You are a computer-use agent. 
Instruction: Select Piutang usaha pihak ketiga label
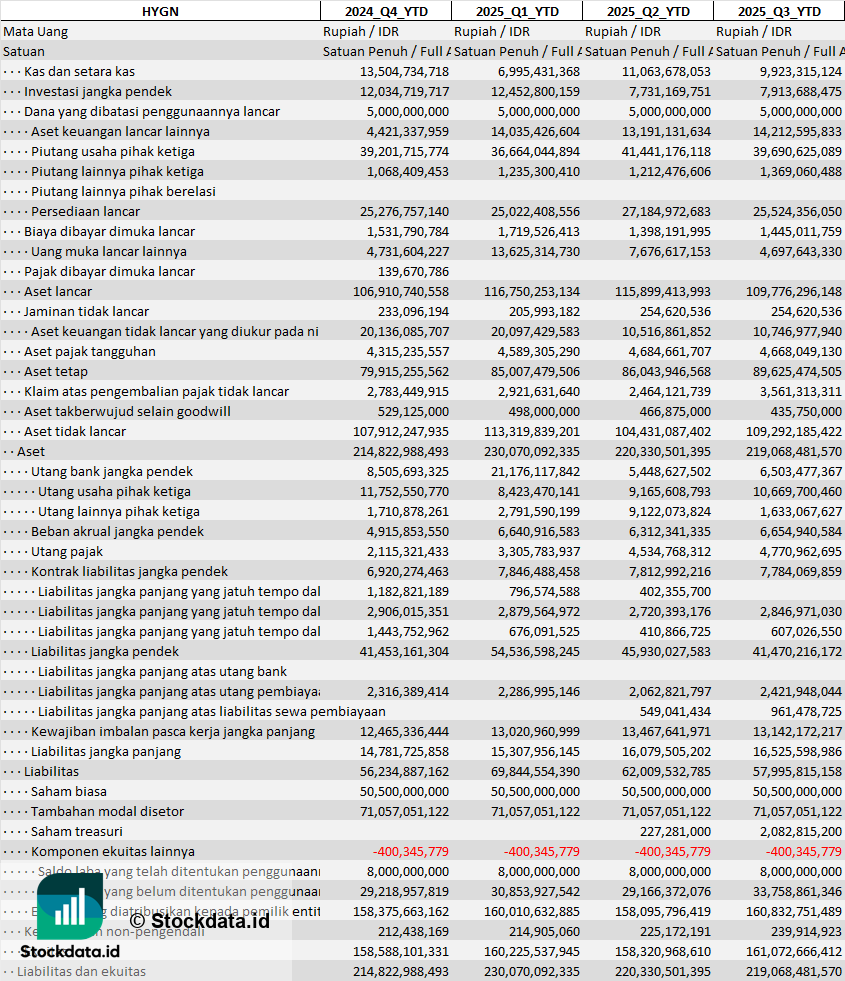[x=113, y=151]
